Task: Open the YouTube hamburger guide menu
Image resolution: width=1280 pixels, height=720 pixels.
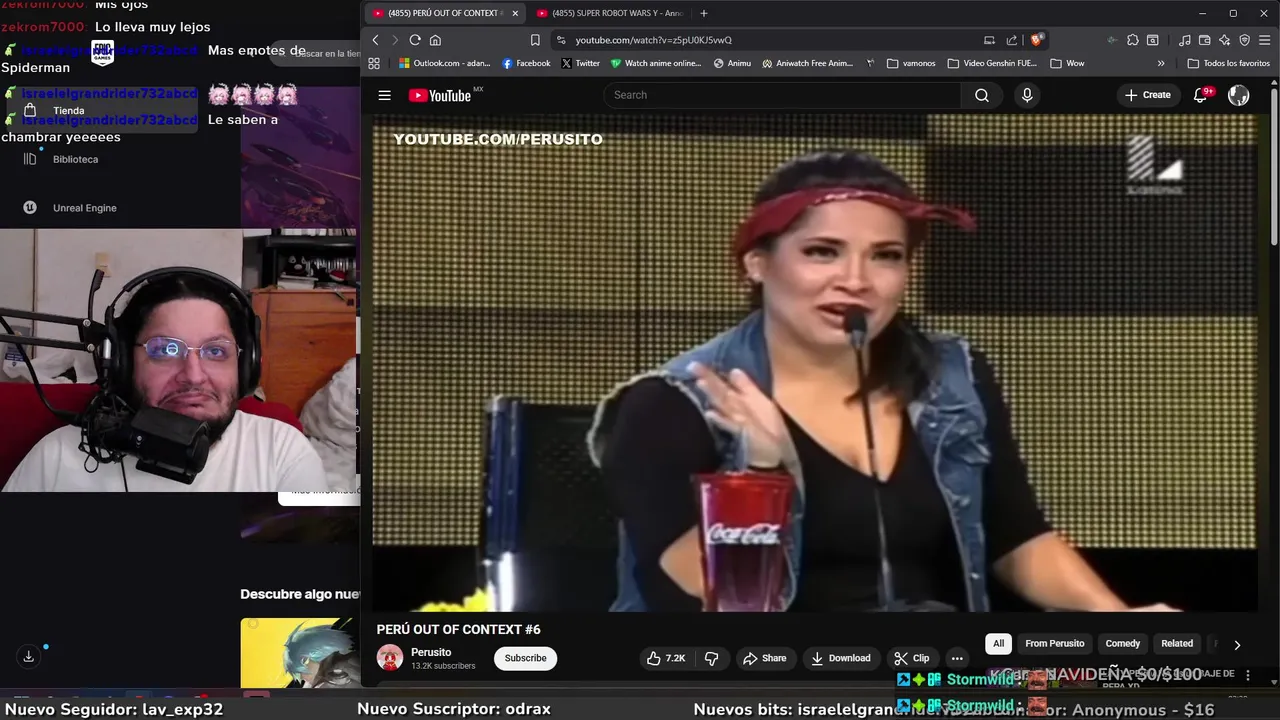Action: 384,95
